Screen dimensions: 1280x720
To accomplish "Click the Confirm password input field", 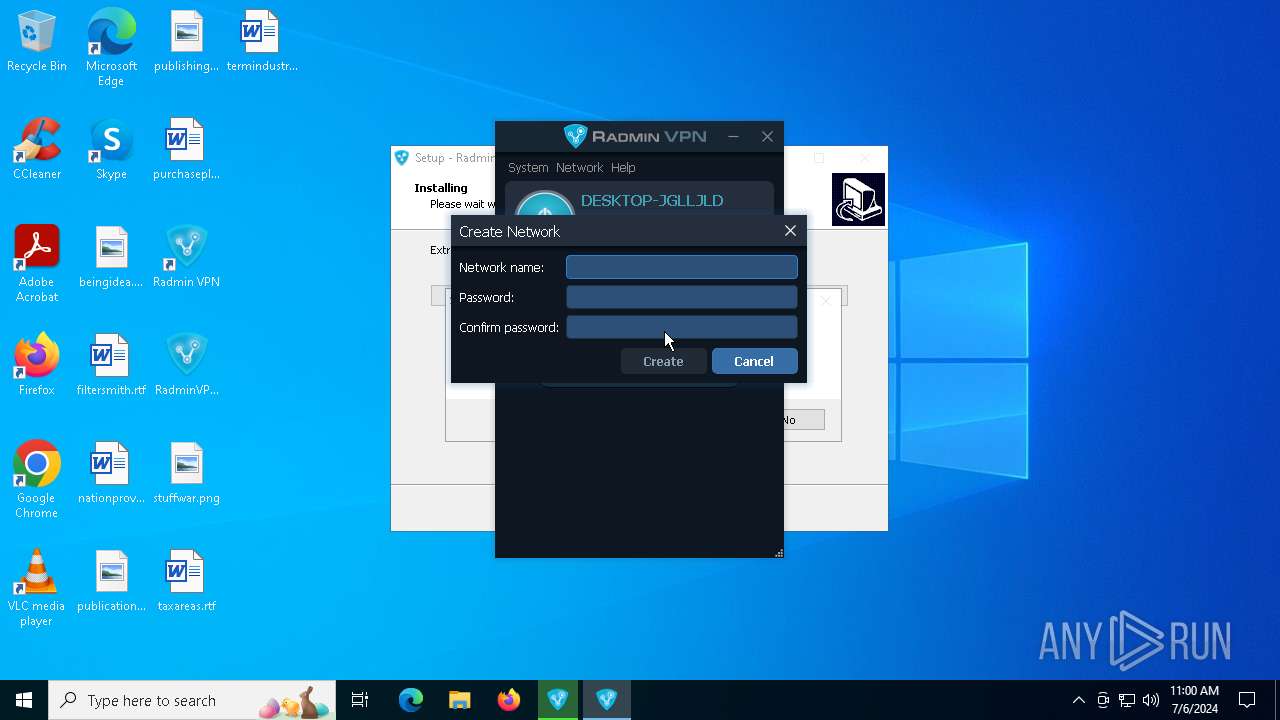I will click(682, 327).
